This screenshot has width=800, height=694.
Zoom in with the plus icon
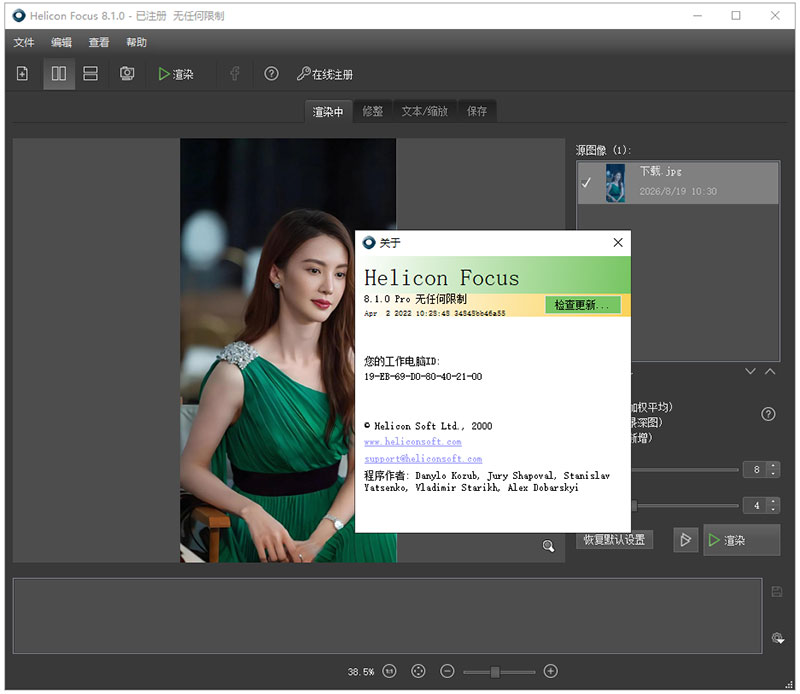click(551, 671)
